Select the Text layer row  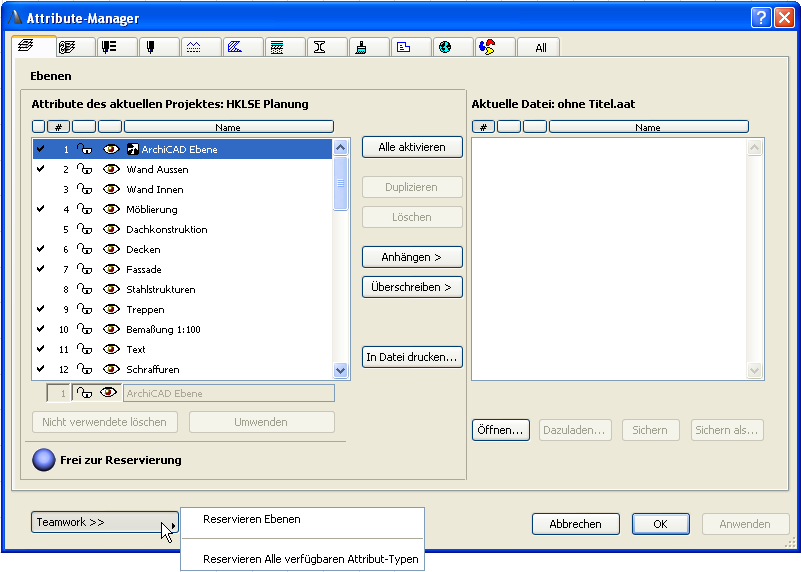[x=182, y=349]
